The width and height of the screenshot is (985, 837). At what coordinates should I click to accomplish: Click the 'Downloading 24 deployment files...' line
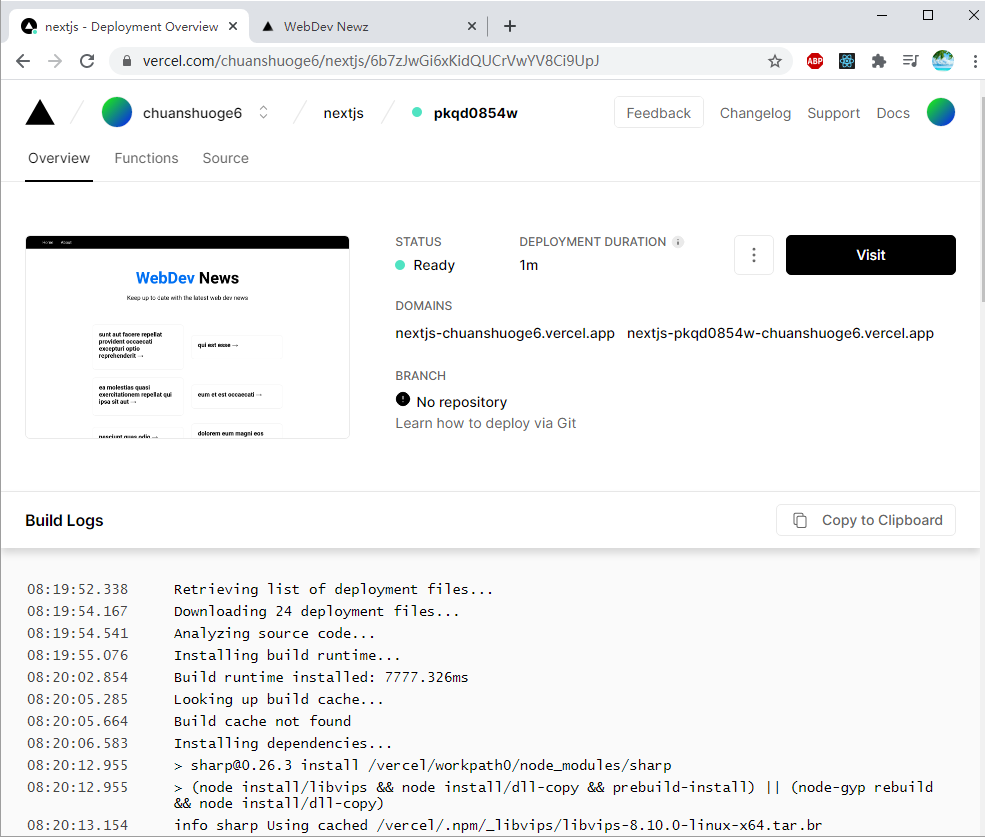tap(317, 611)
